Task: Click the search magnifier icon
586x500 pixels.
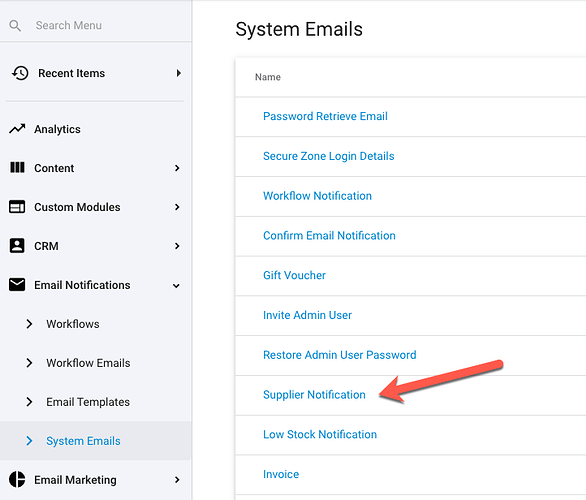Action: pos(15,25)
